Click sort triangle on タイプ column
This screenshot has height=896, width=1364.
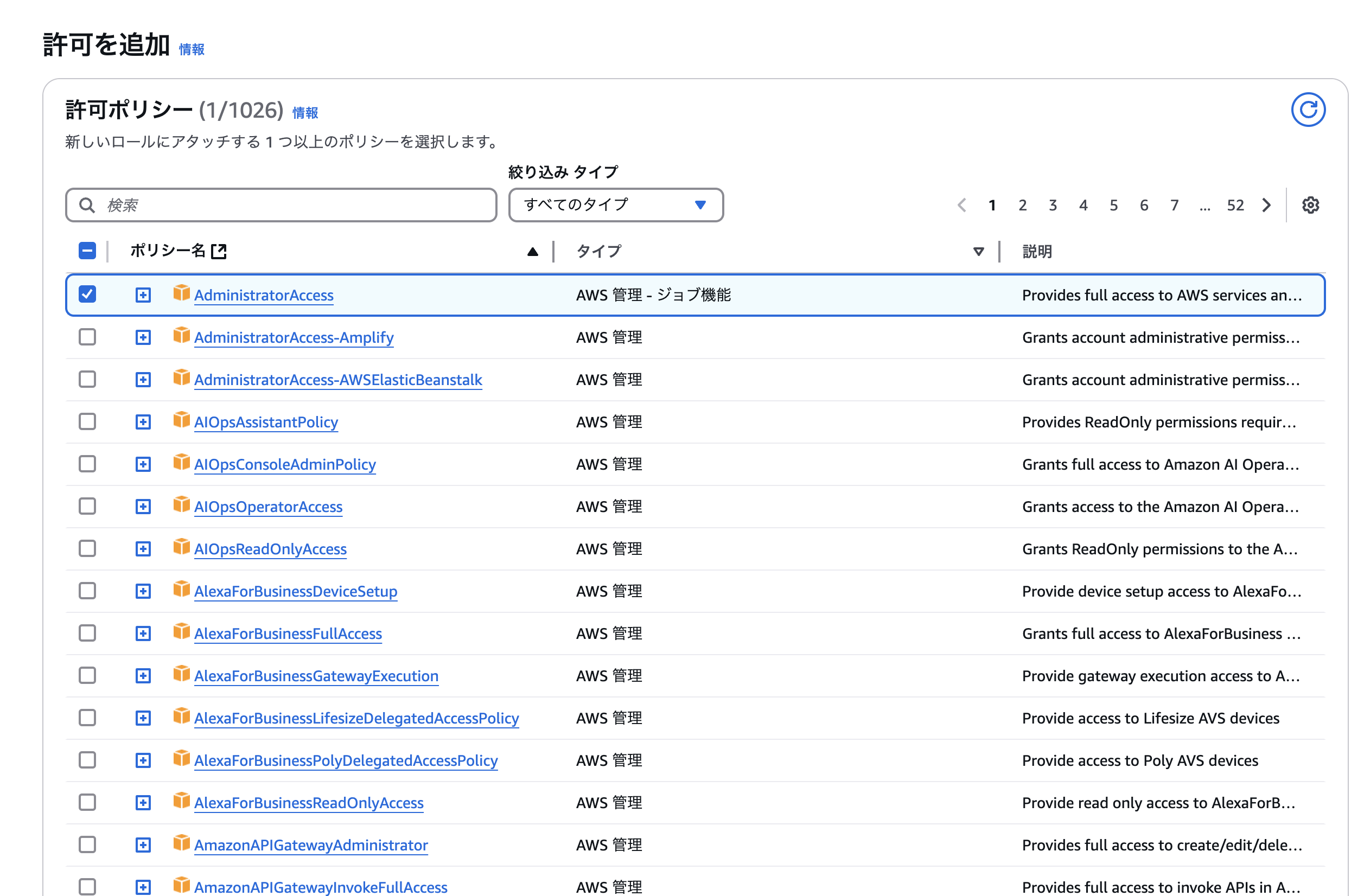(978, 252)
